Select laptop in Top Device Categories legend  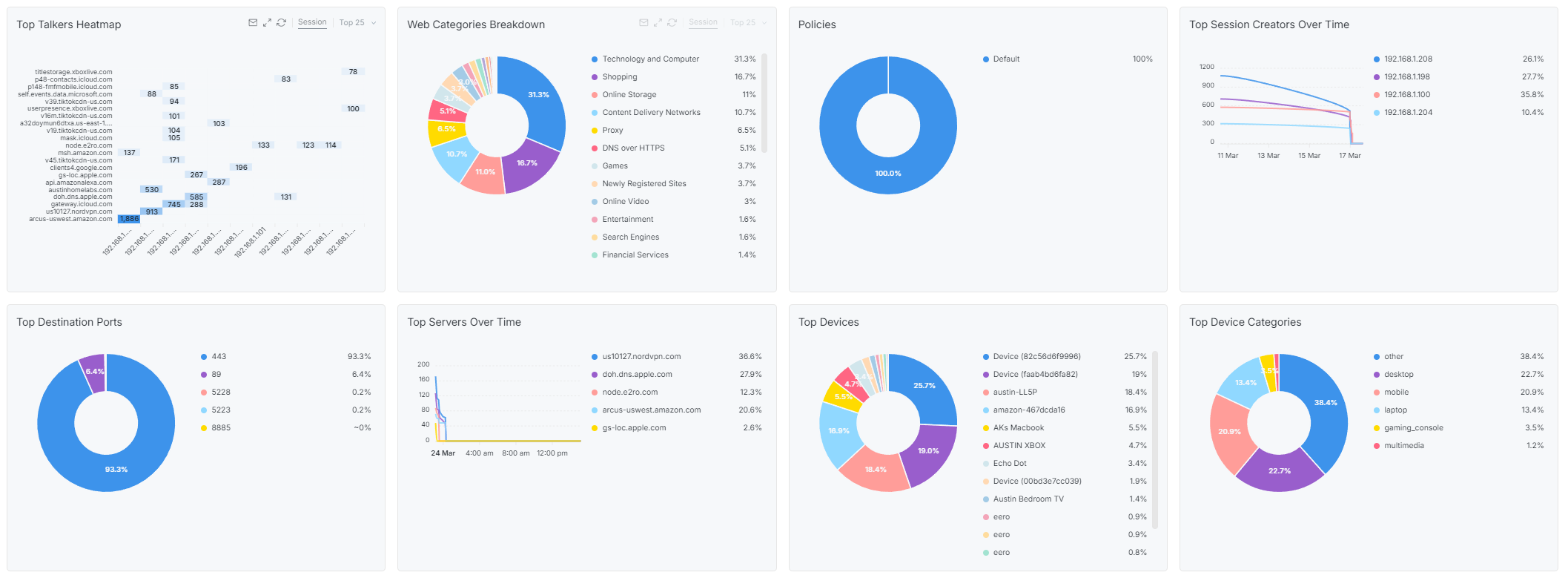click(1458, 410)
